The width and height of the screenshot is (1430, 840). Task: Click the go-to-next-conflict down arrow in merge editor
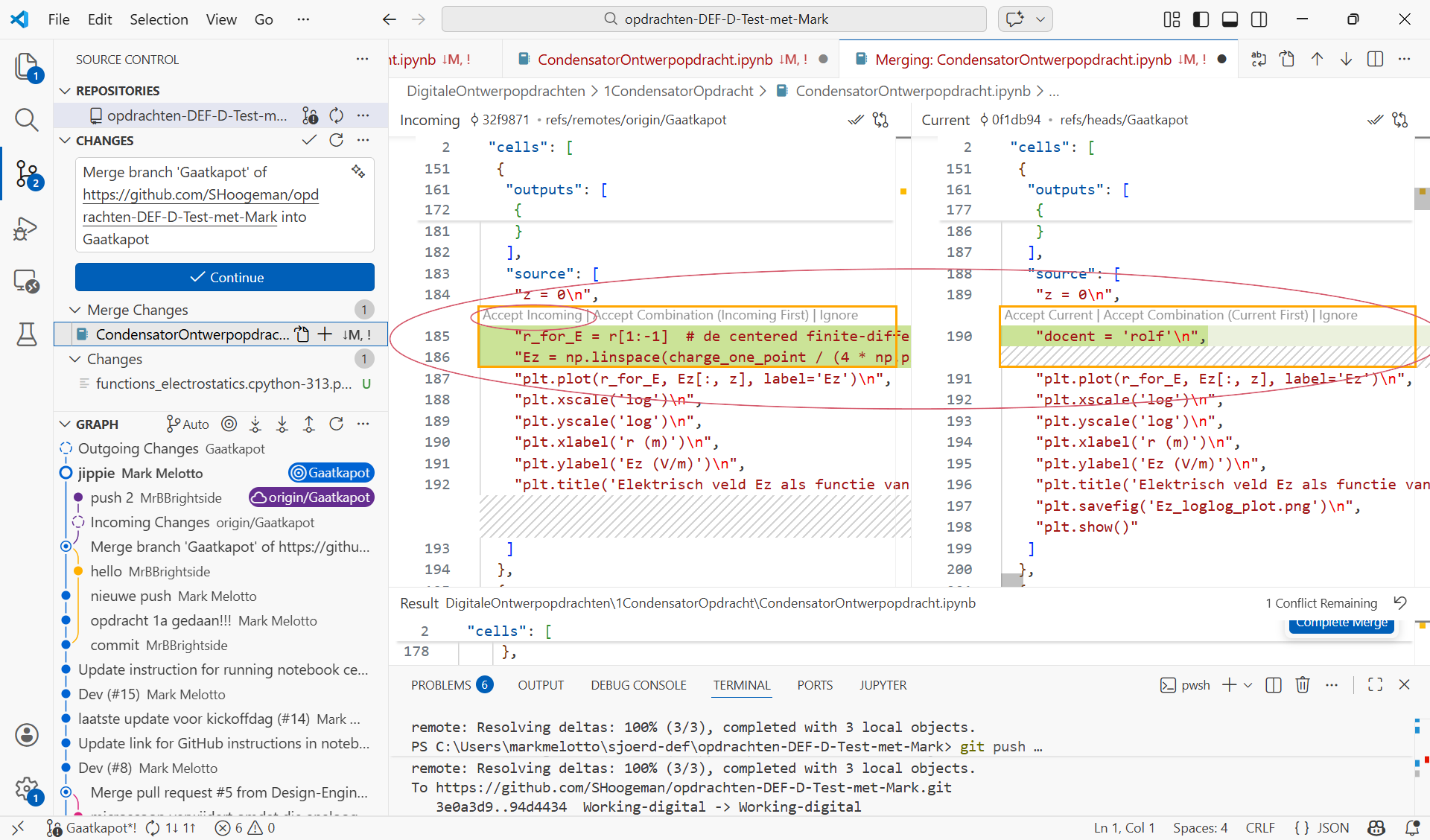pyautogui.click(x=1347, y=60)
